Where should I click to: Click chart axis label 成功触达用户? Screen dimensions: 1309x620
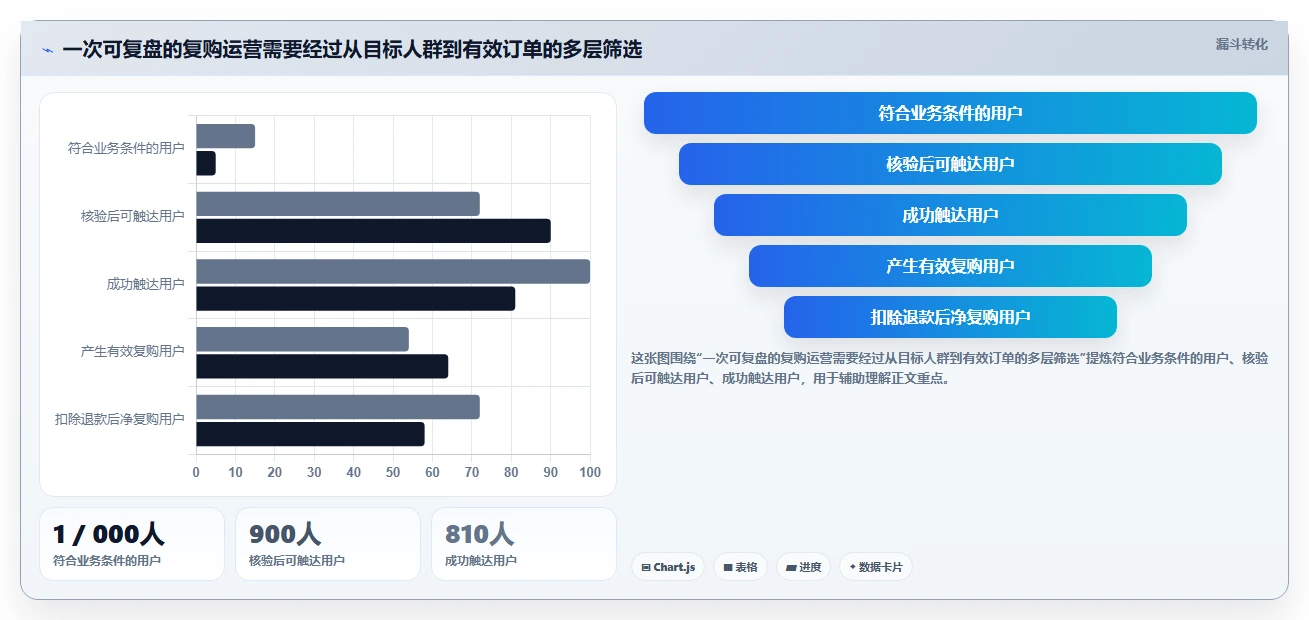pos(145,284)
